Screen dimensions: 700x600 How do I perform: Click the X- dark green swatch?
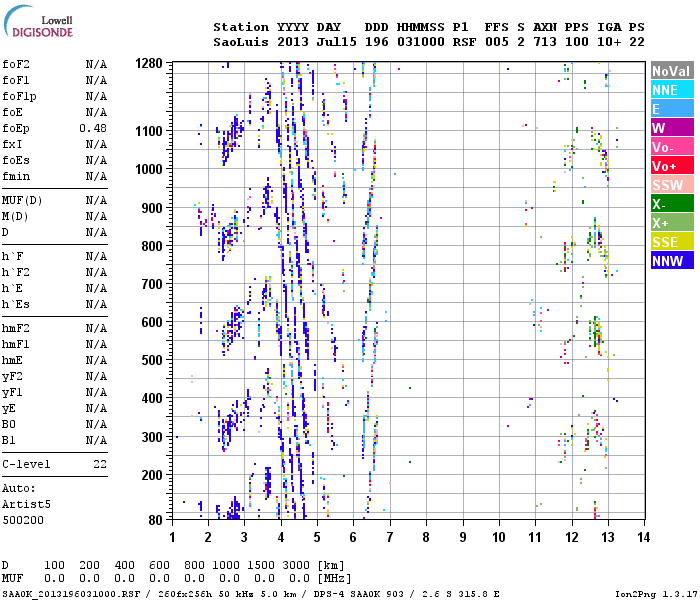click(x=672, y=204)
